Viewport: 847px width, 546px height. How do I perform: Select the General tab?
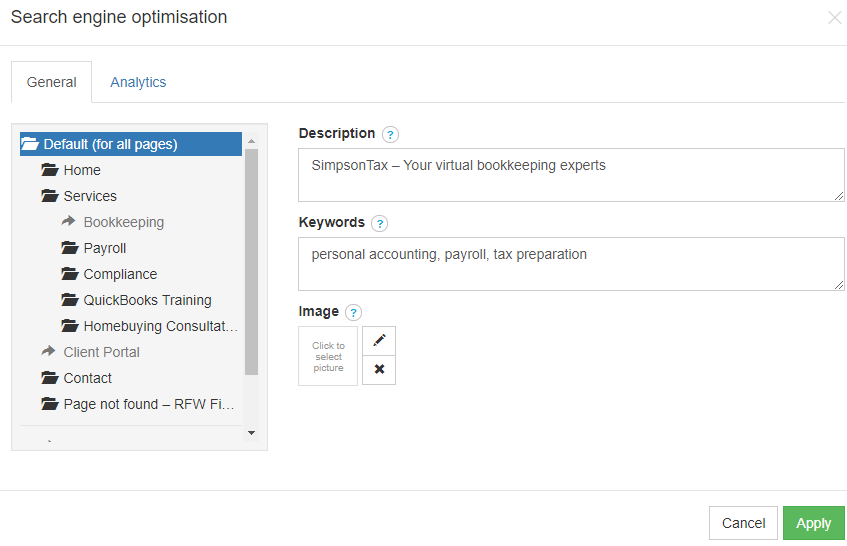click(x=52, y=82)
